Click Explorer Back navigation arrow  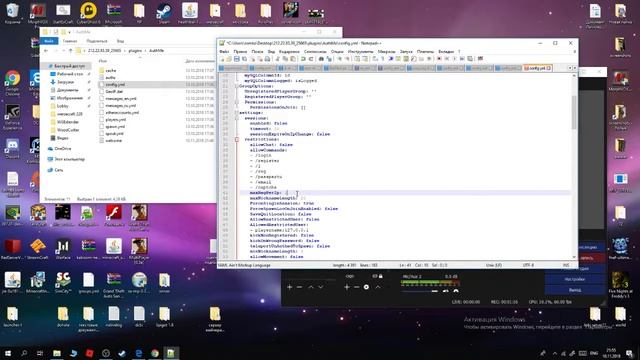click(46, 51)
